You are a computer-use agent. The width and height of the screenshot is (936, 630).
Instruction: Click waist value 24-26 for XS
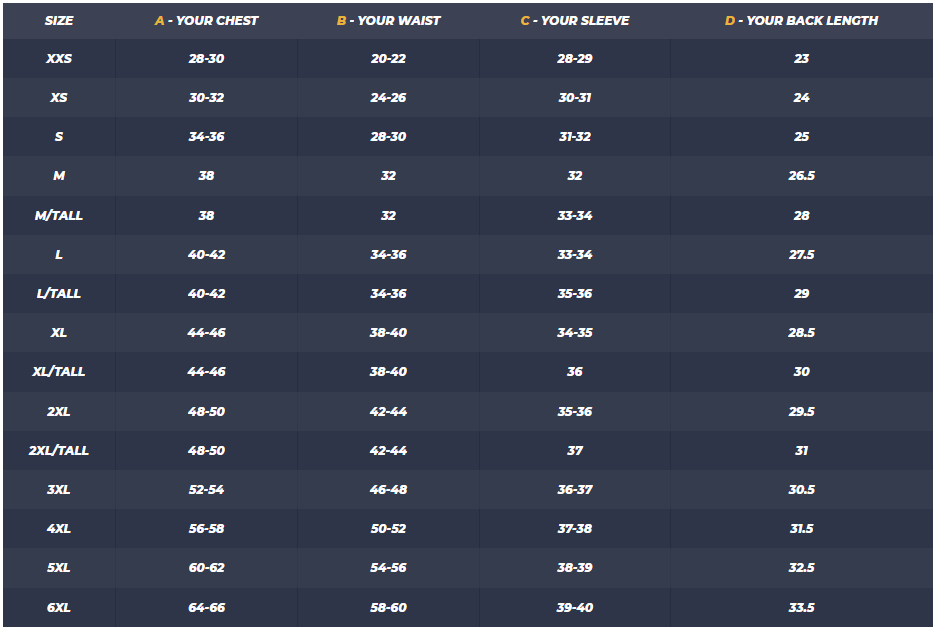click(388, 98)
